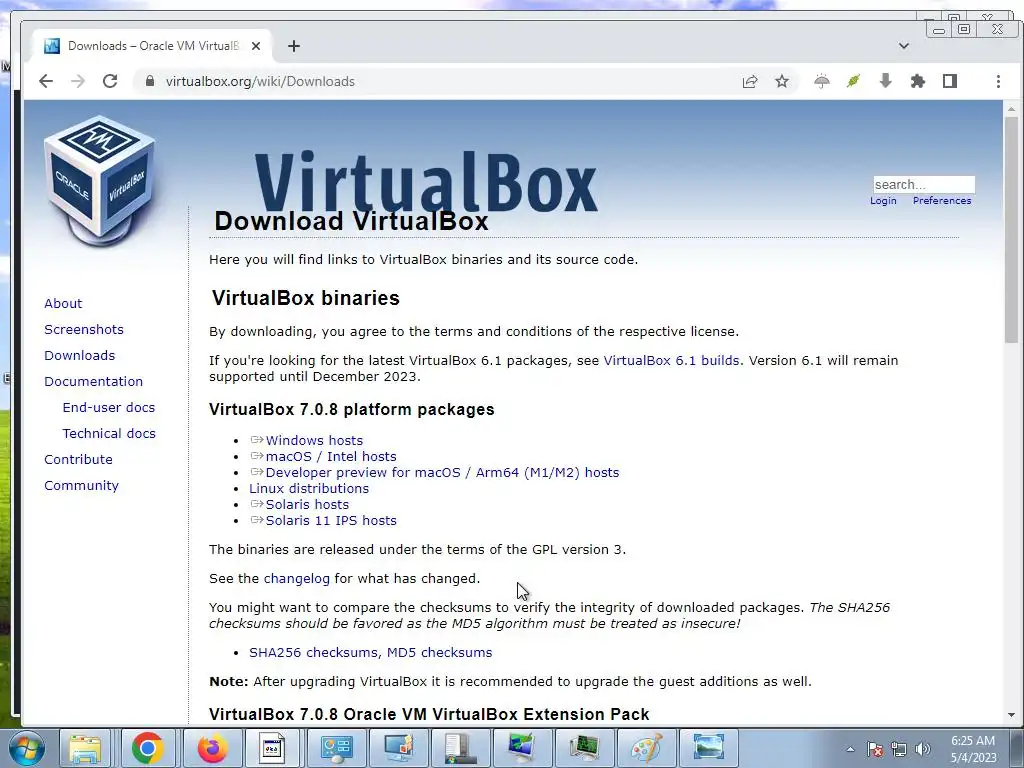Bookmark this page with the star
This screenshot has height=768, width=1024.
[x=782, y=81]
